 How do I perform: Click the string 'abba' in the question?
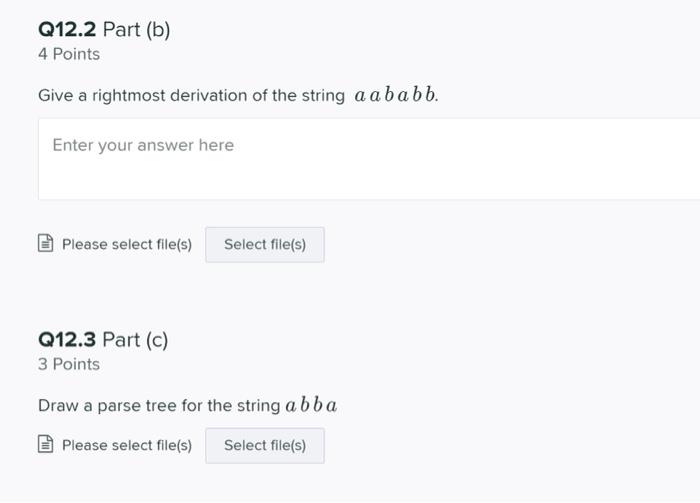(311, 406)
